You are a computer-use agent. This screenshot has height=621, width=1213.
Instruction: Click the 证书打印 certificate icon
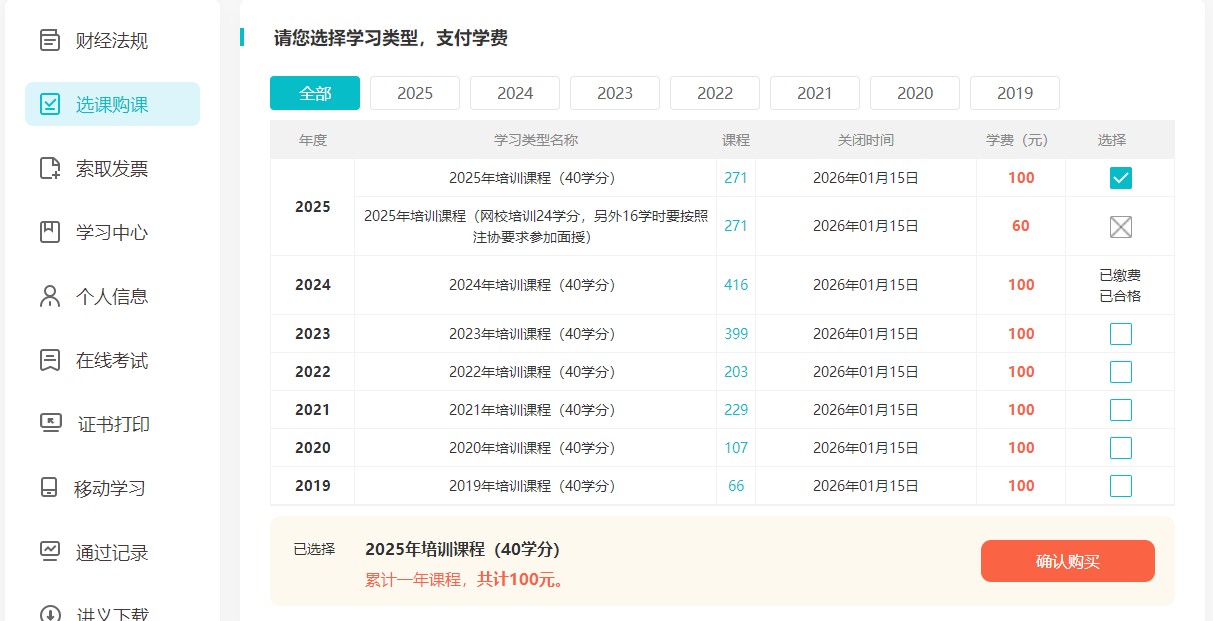click(50, 423)
